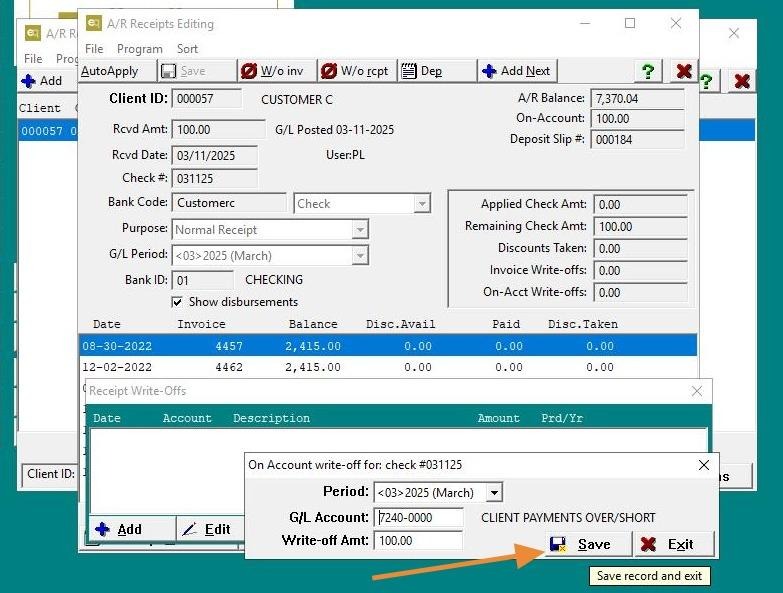Click the Client ID field 000057

pyautogui.click(x=206, y=99)
